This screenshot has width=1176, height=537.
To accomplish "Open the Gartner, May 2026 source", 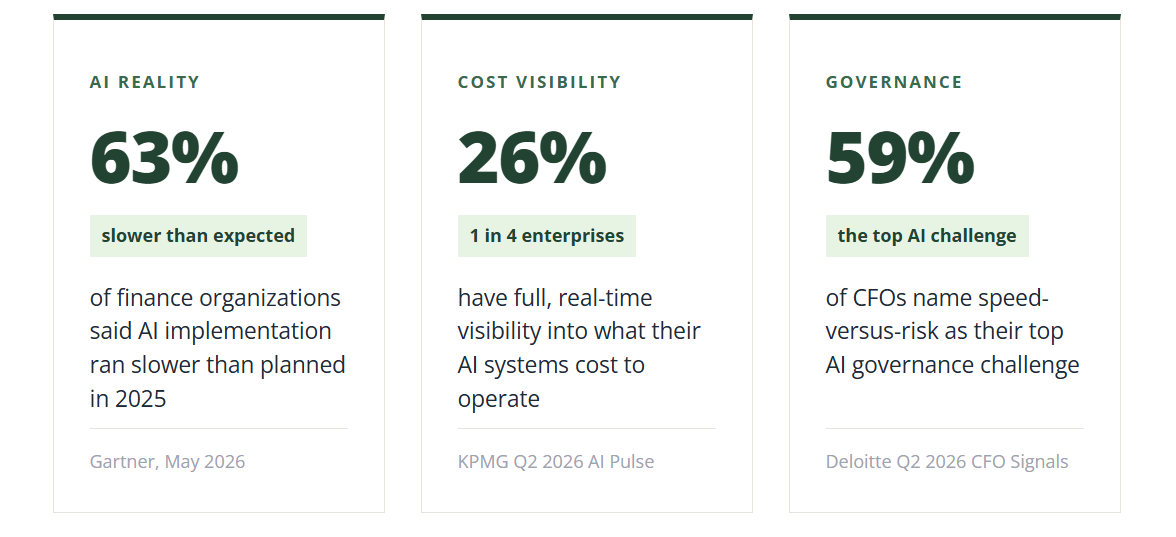I will (167, 461).
